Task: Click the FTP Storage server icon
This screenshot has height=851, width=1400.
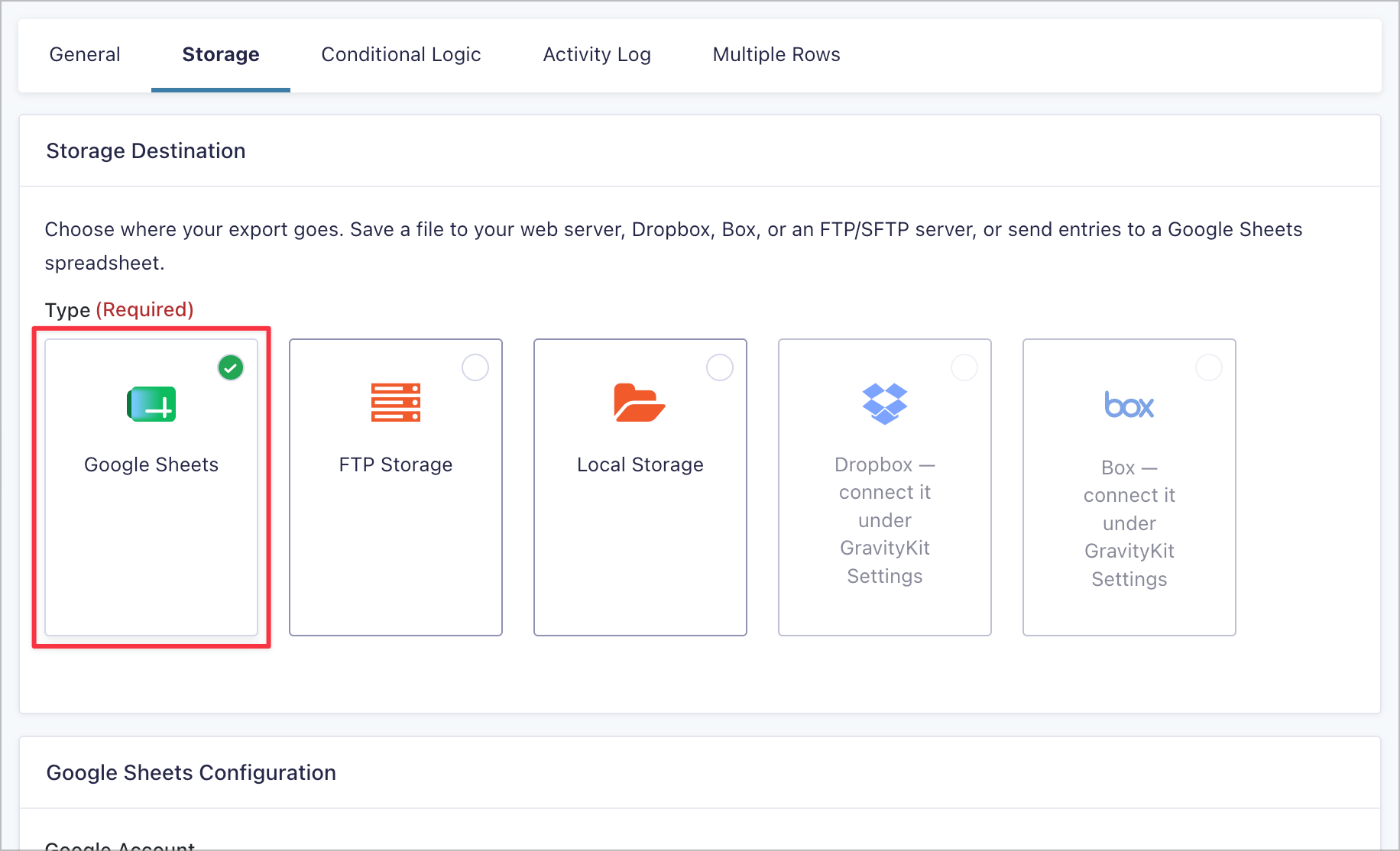Action: tap(396, 403)
